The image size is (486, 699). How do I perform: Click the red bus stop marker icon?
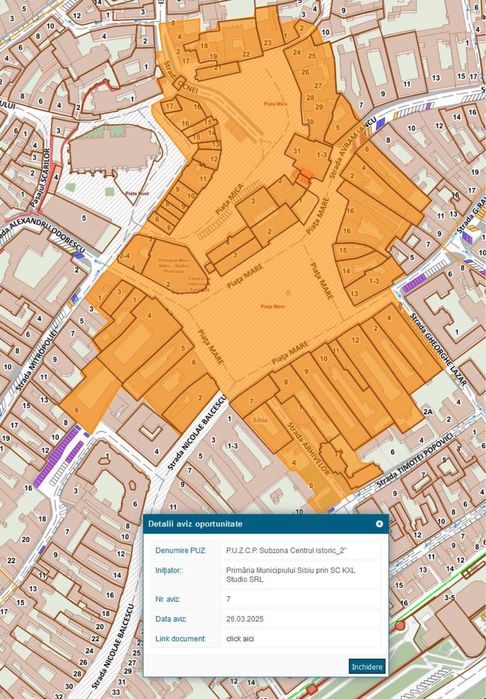pyautogui.click(x=400, y=625)
